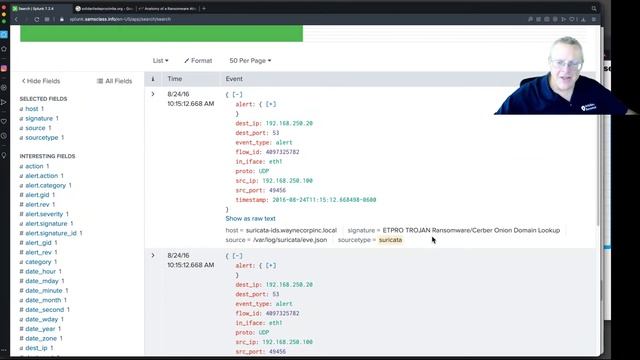The image size is (640, 360).
Task: Click first event timestamp value 2016-08-24T11:15:12
Action: 324,200
